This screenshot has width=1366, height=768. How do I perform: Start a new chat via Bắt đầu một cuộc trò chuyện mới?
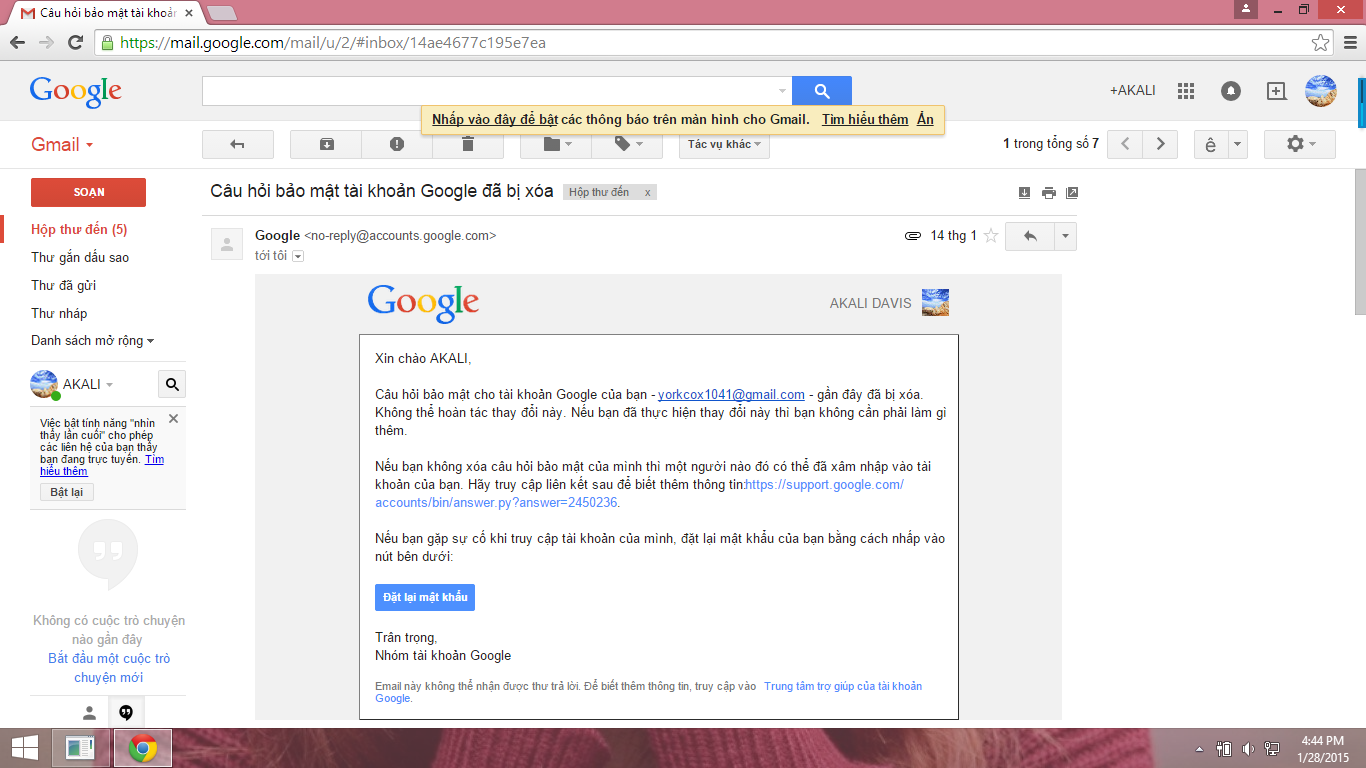click(109, 668)
